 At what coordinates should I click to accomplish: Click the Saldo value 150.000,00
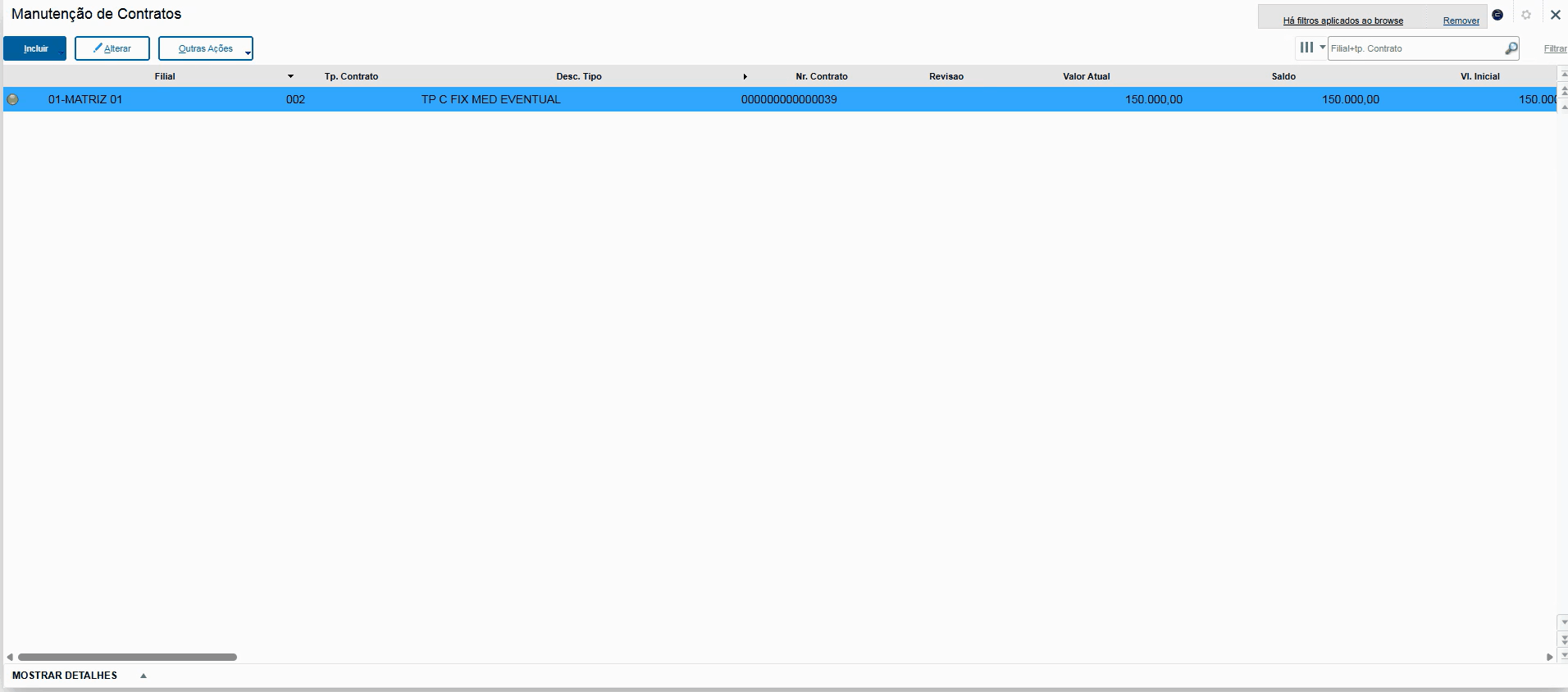[1351, 99]
